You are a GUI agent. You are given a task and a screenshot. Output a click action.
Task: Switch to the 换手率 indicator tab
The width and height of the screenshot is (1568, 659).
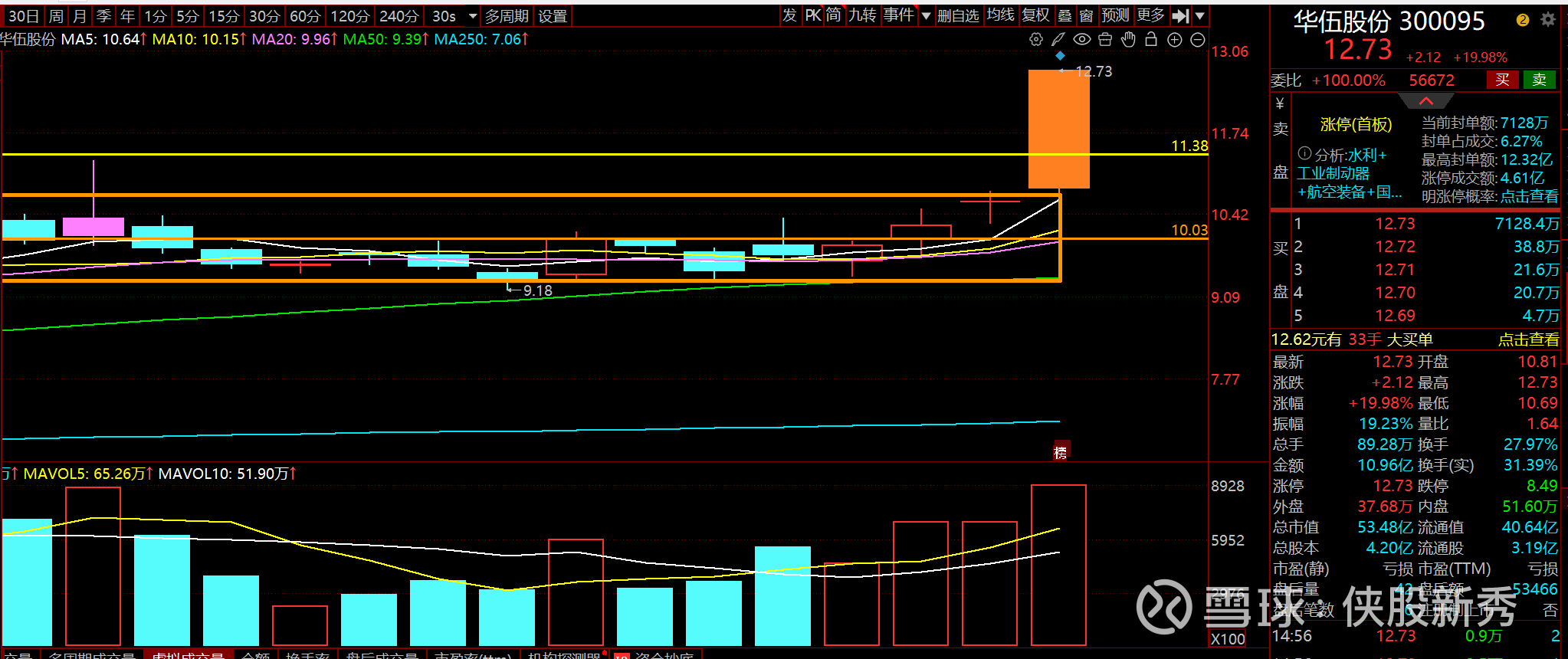click(308, 655)
